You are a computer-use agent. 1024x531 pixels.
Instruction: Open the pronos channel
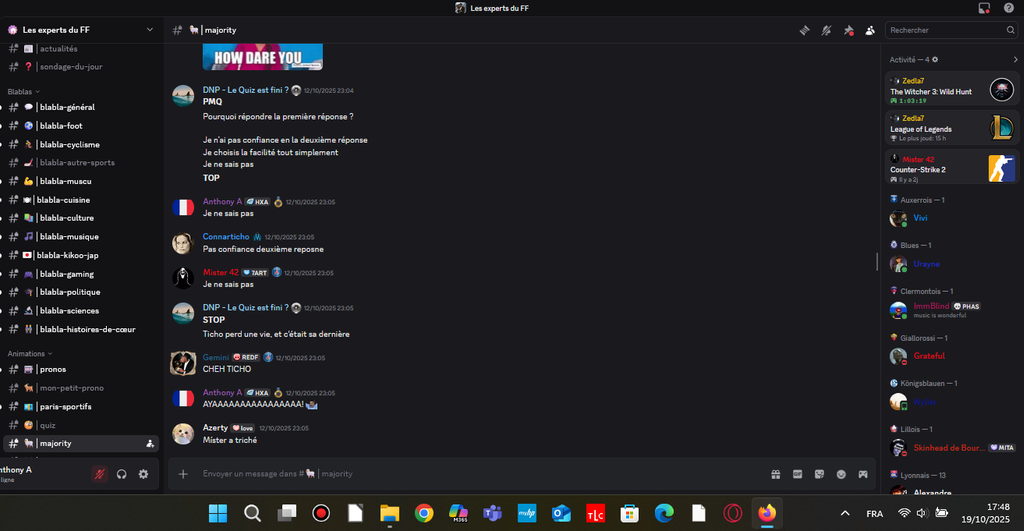click(81, 369)
